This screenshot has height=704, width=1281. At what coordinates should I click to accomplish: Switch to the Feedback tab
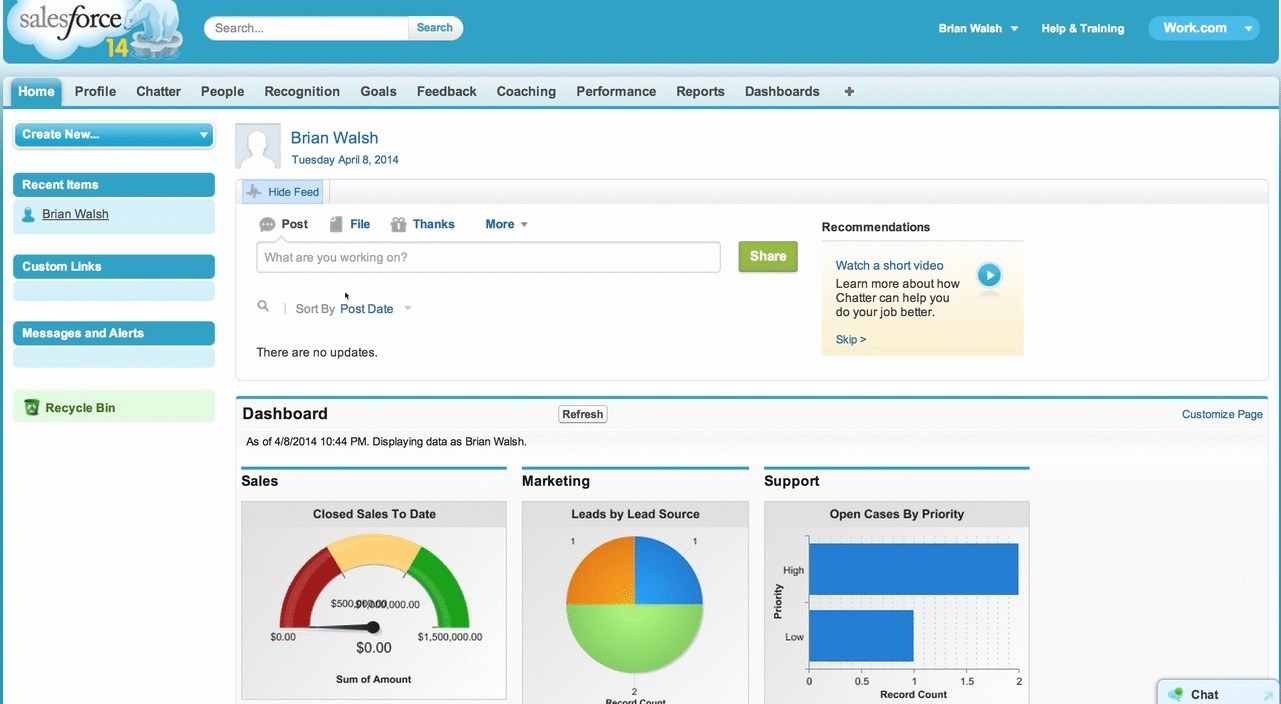(446, 91)
